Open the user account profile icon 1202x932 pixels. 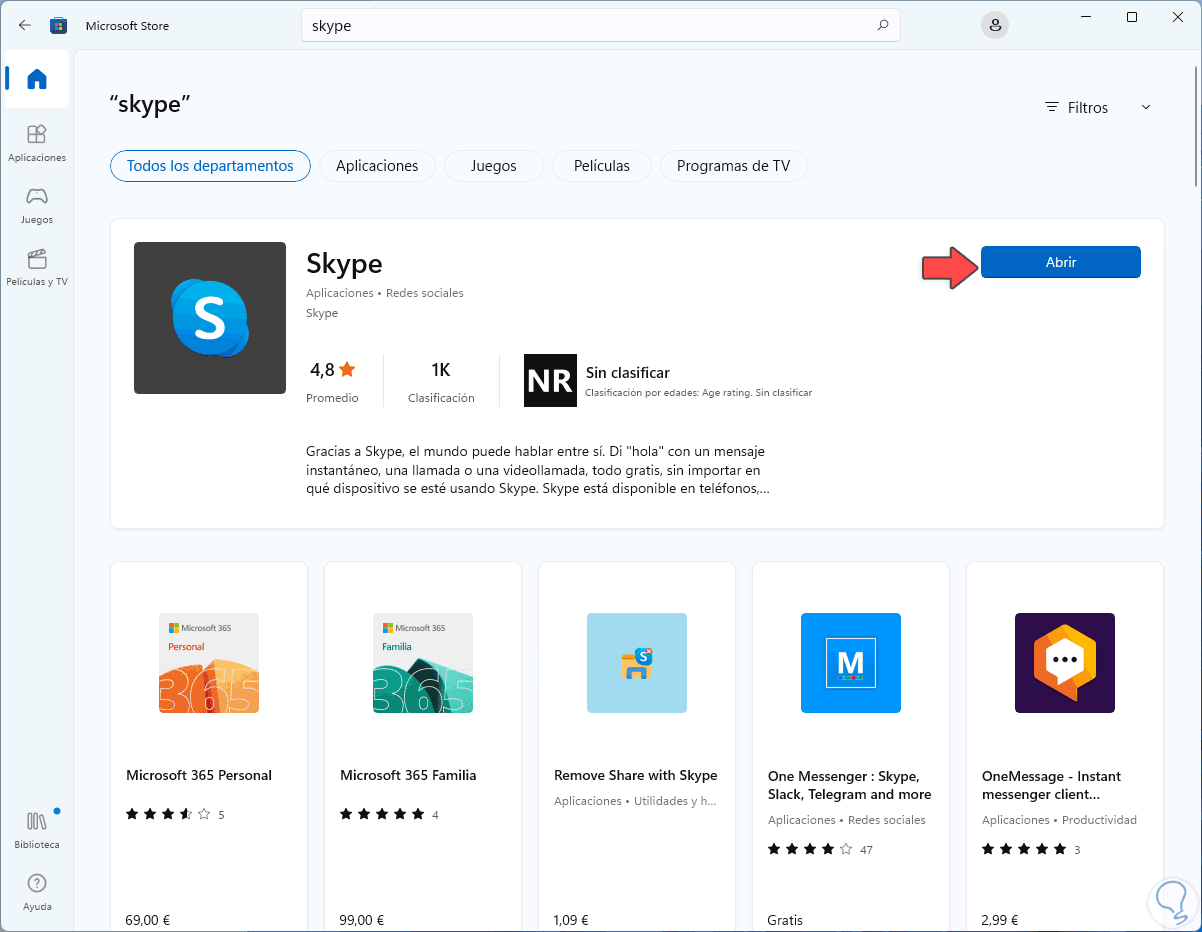(994, 25)
